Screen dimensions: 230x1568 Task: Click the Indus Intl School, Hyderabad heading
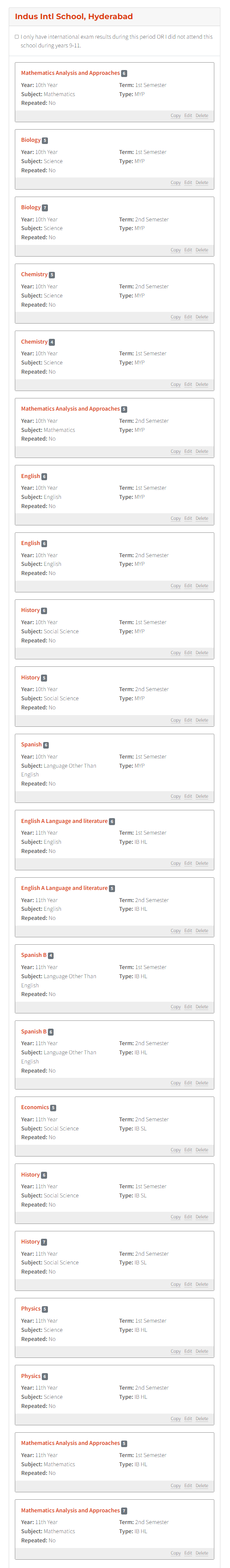coord(74,17)
